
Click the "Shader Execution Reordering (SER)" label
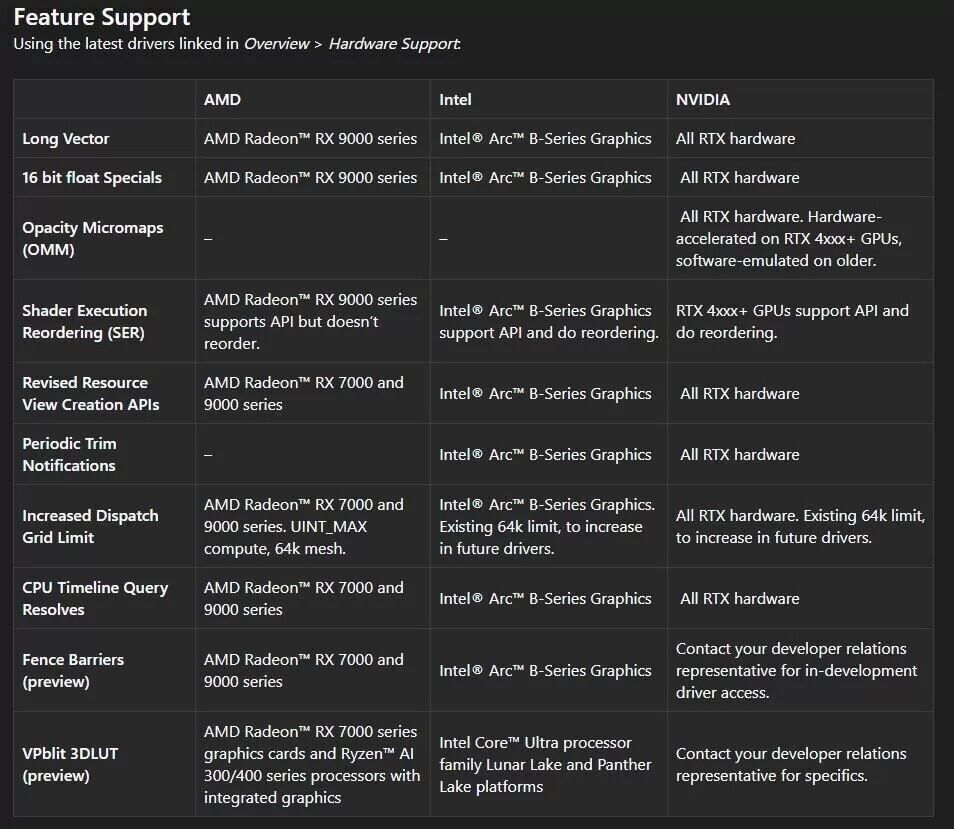pyautogui.click(x=85, y=321)
